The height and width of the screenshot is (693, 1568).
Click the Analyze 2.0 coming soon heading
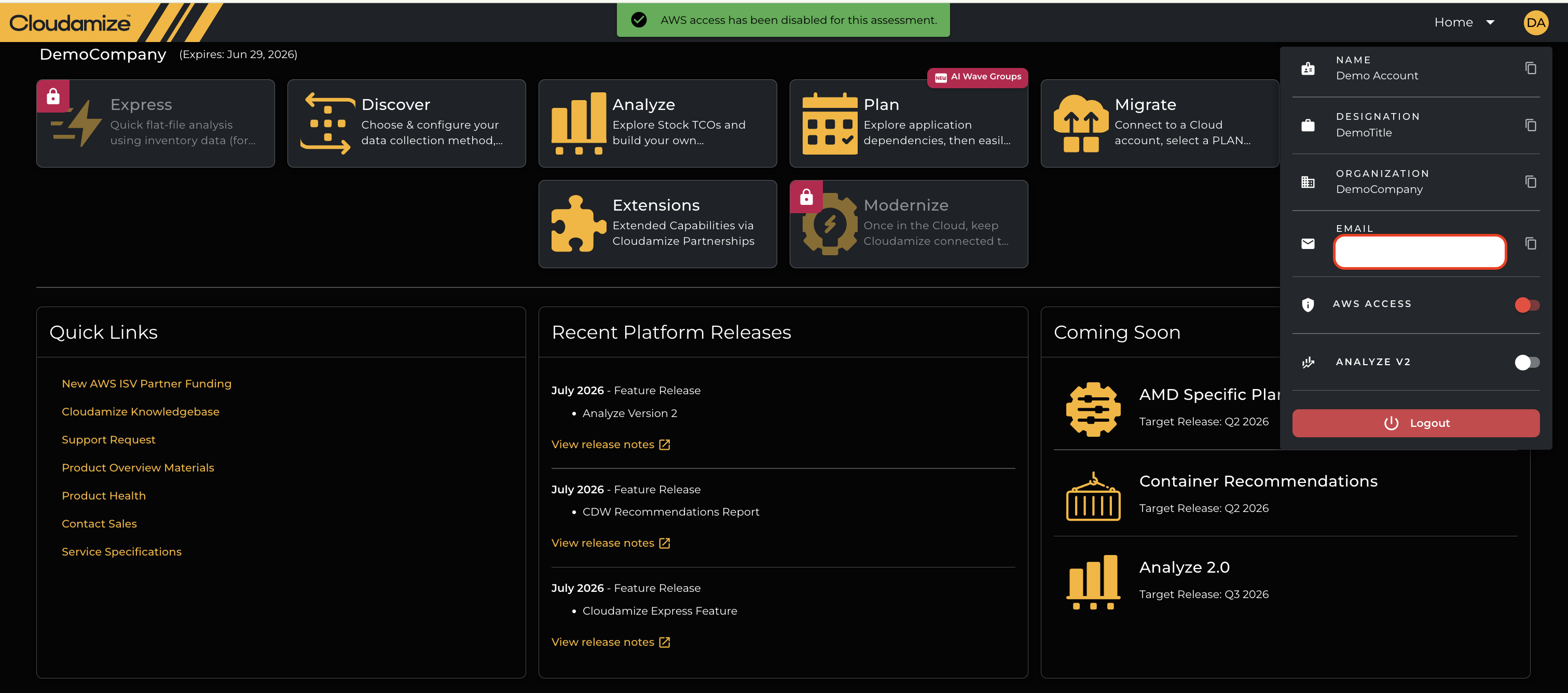1184,567
